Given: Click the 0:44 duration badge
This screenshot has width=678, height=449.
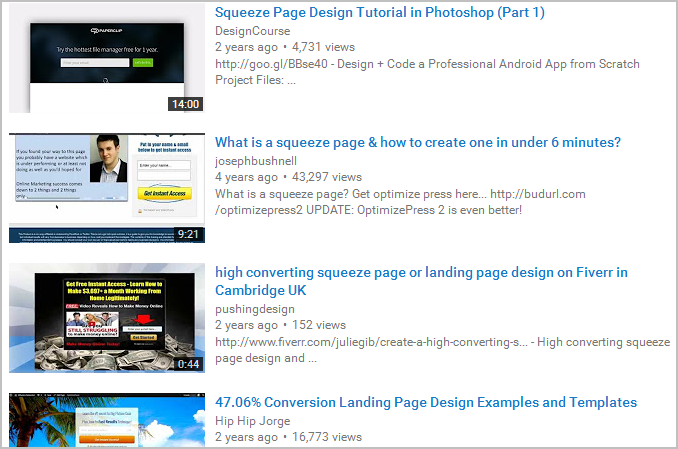Looking at the screenshot, I should [188, 364].
